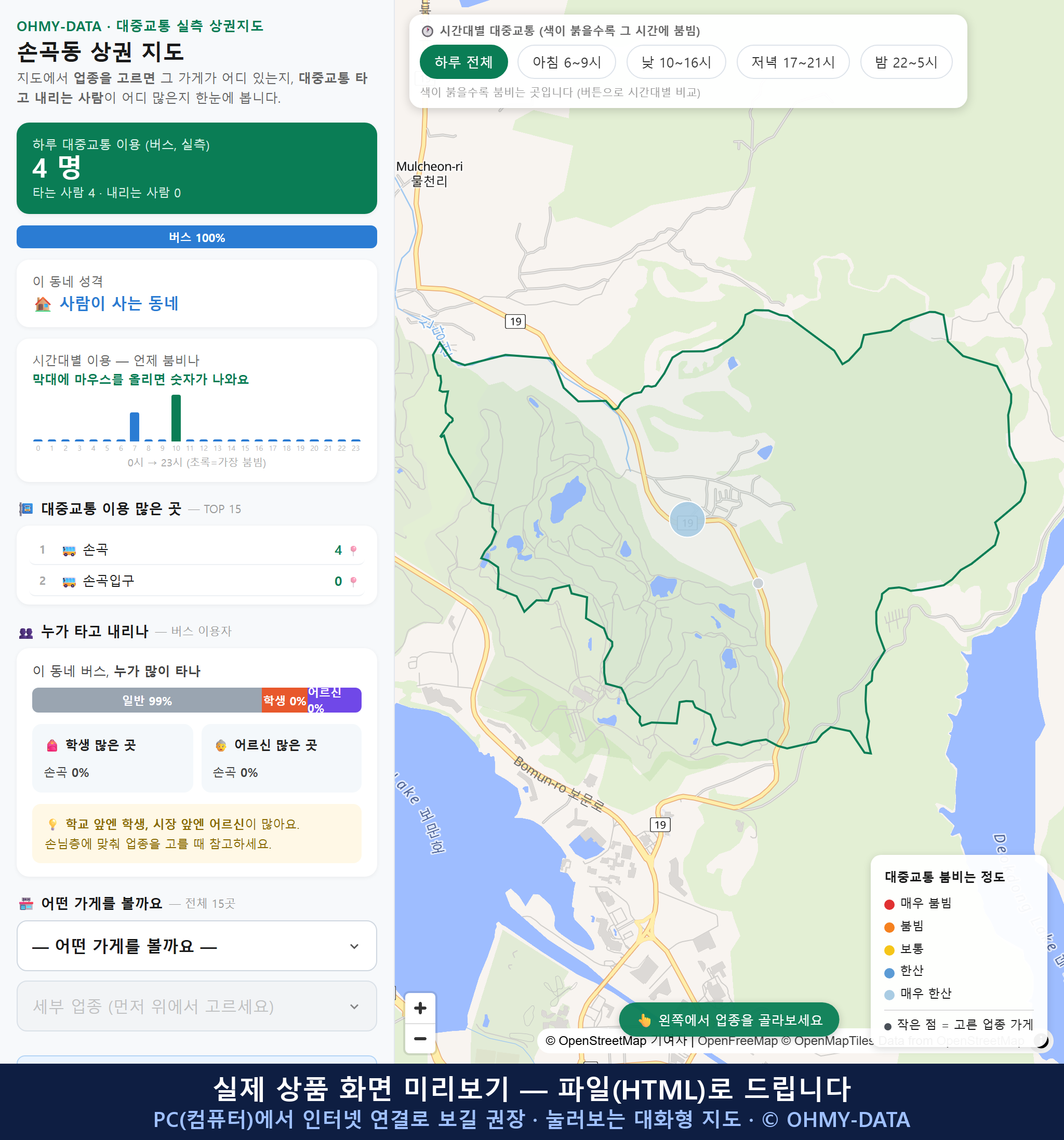Viewport: 1064px width, 1140px height.
Task: Zoom in the map with plus button
Action: pyautogui.click(x=420, y=1008)
